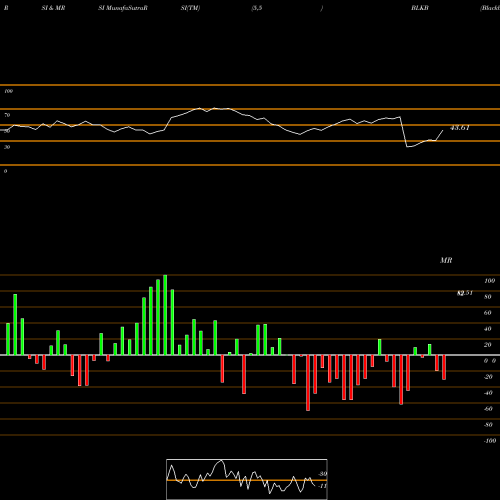Click the longest red bar in MR histogram

pos(308,383)
